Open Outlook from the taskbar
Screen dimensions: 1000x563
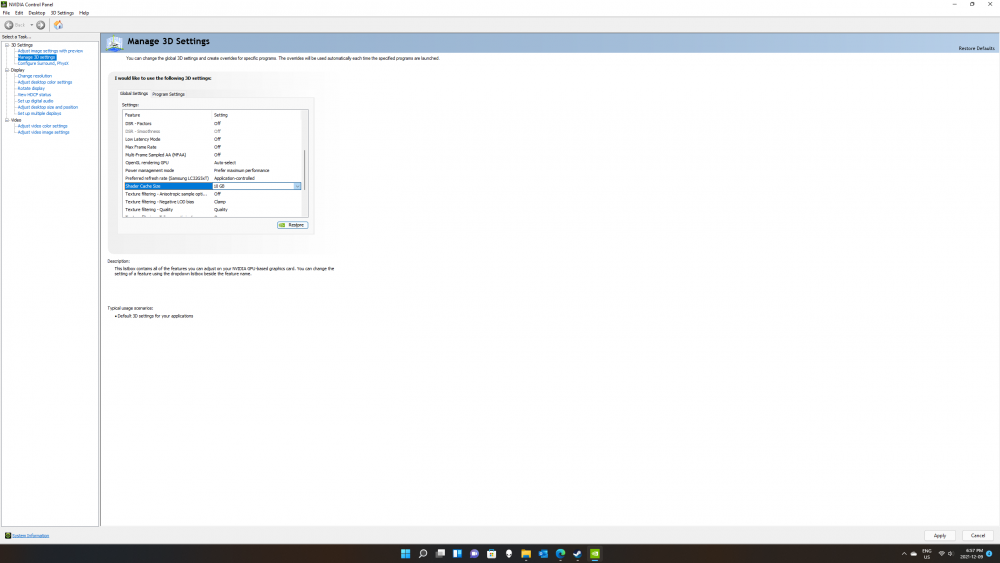[543, 553]
